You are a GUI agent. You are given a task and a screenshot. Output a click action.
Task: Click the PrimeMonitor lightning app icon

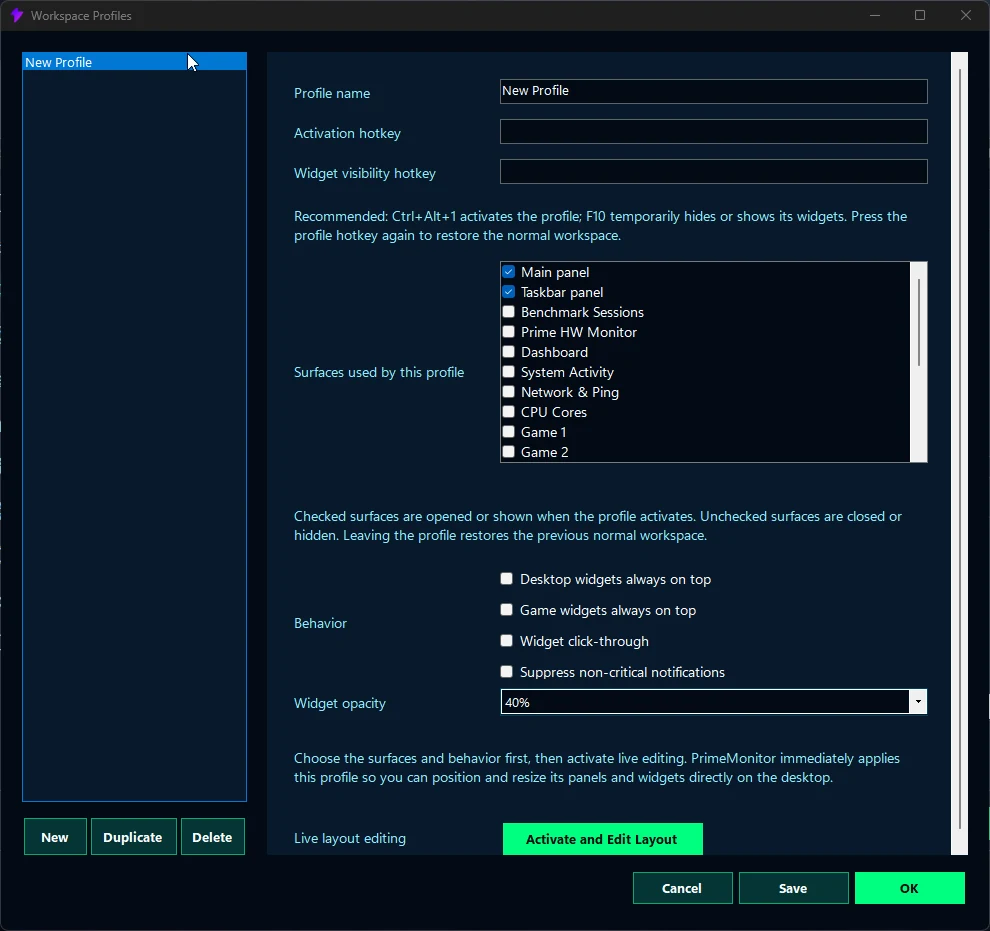[16, 16]
